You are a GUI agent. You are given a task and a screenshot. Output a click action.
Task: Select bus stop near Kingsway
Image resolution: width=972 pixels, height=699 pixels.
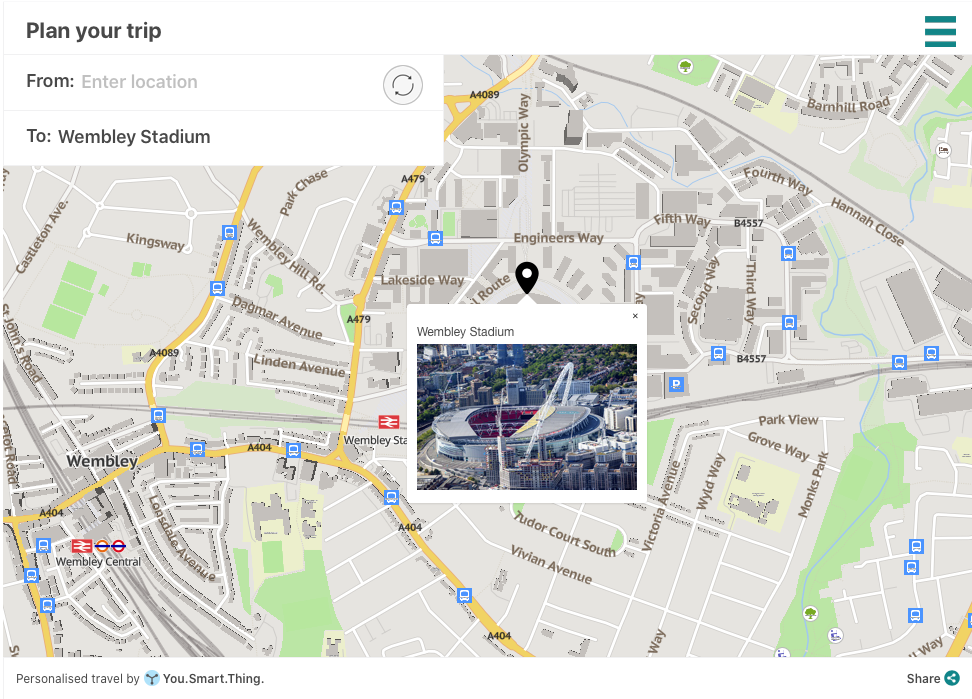point(229,232)
